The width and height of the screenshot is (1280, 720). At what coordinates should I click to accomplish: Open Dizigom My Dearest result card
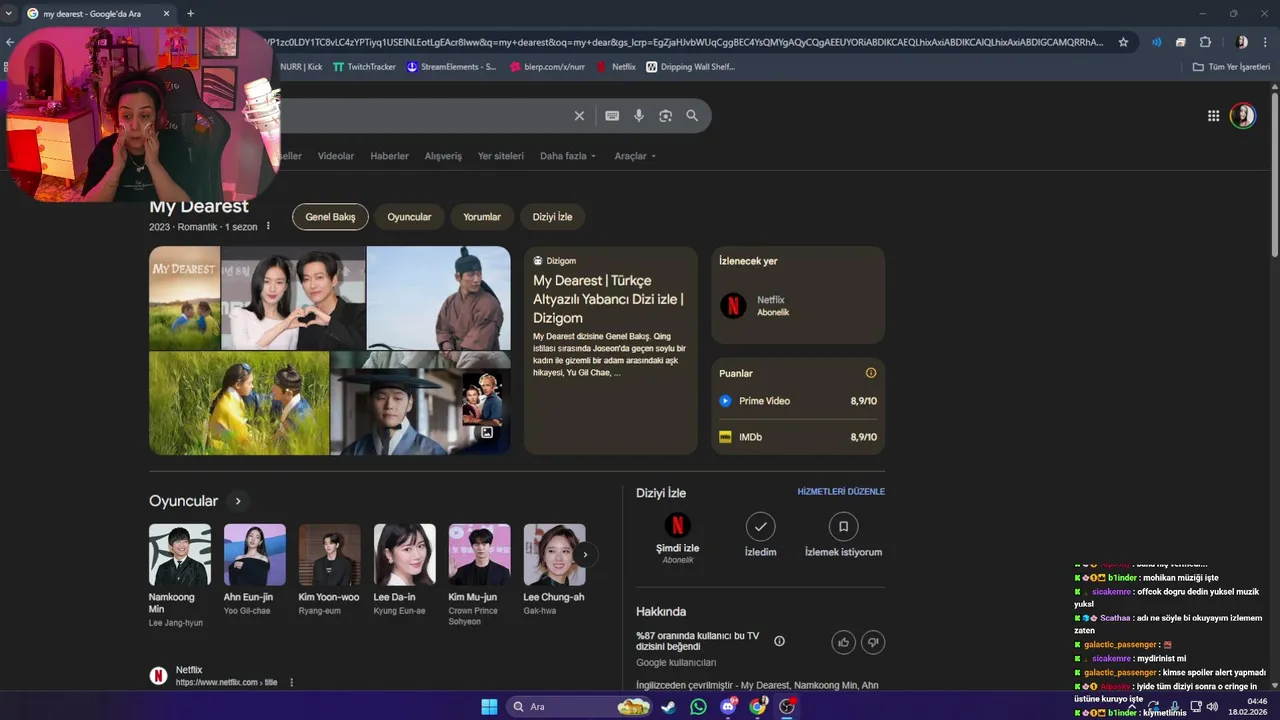pos(610,351)
